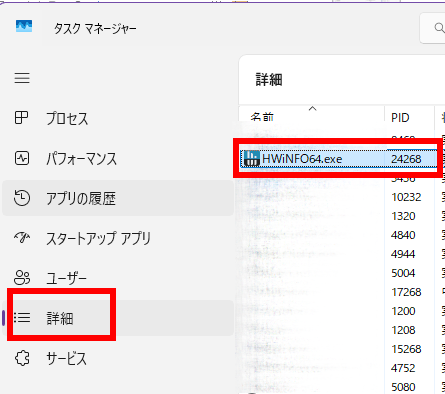The width and height of the screenshot is (445, 394).
Task: Click the 詳細 page heading
Action: (269, 80)
